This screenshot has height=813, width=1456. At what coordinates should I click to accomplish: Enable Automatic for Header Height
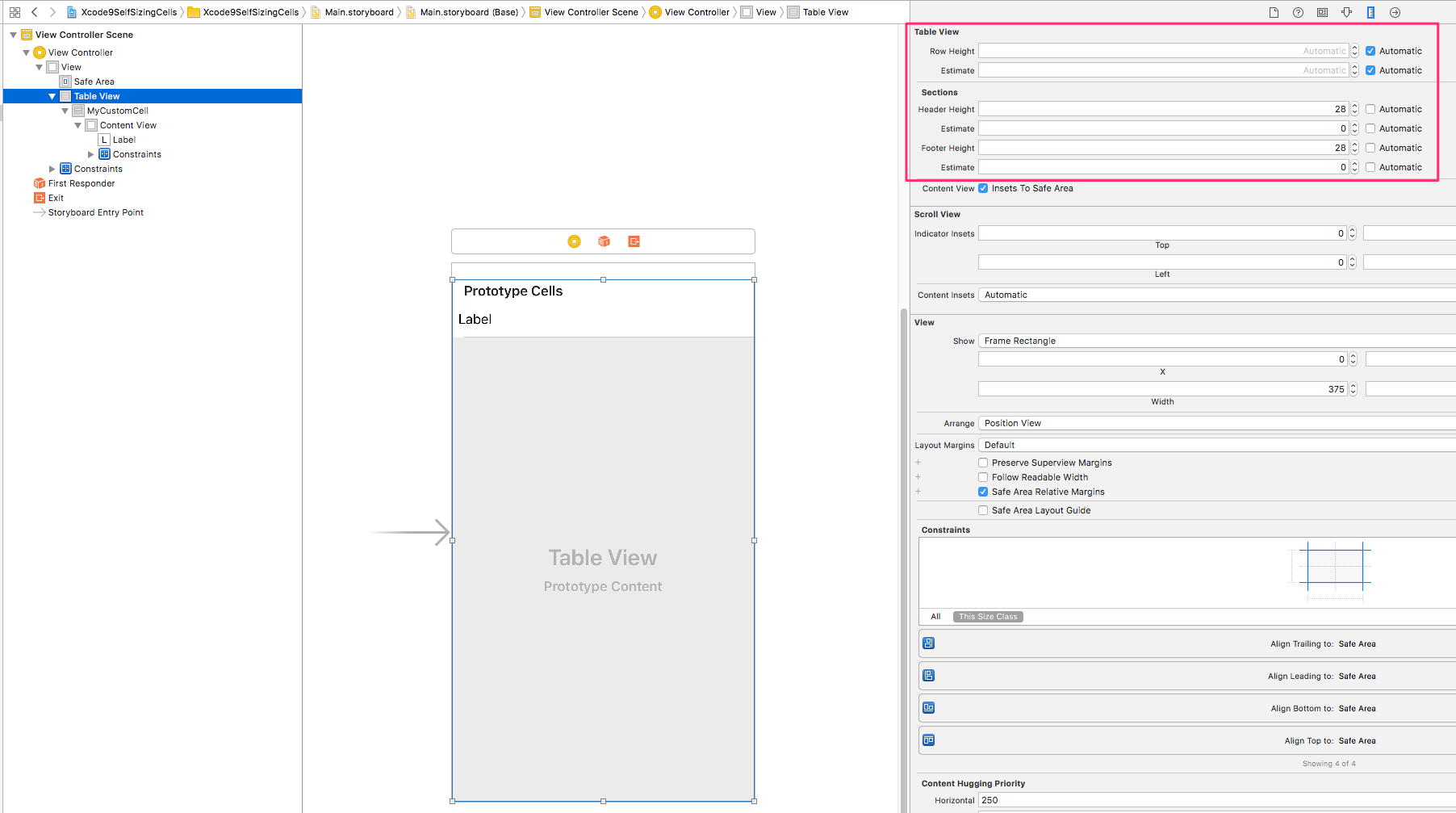[x=1370, y=109]
